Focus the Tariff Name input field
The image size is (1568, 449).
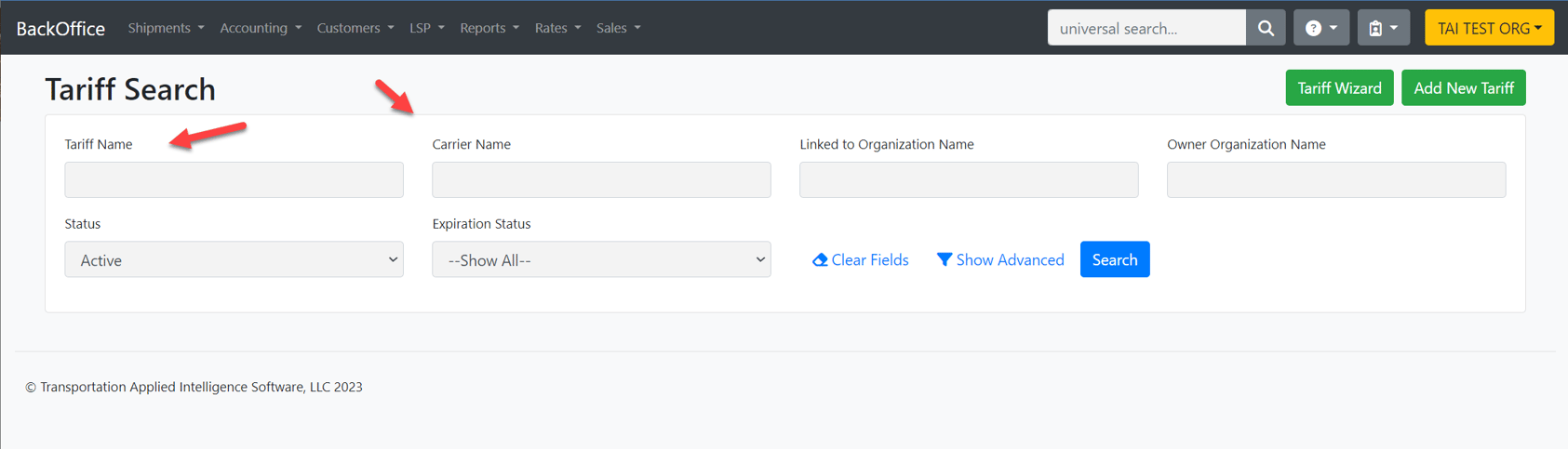pyautogui.click(x=234, y=180)
